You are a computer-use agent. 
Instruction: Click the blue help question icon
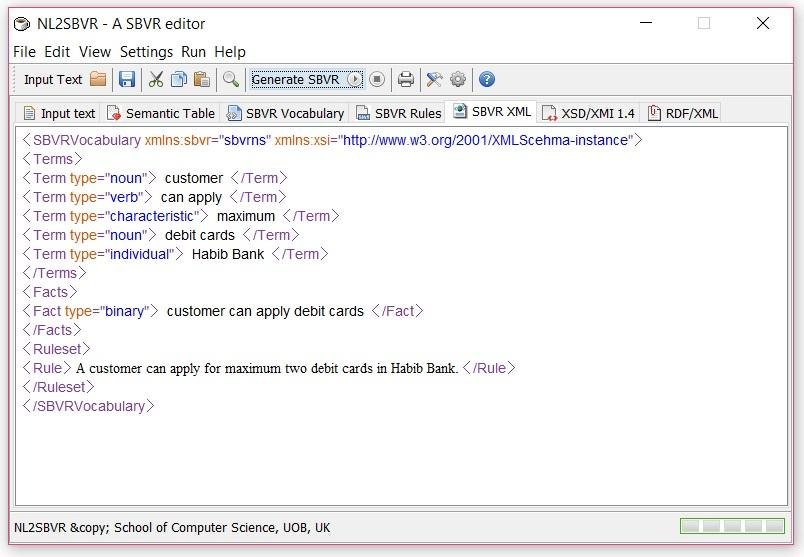[x=487, y=79]
